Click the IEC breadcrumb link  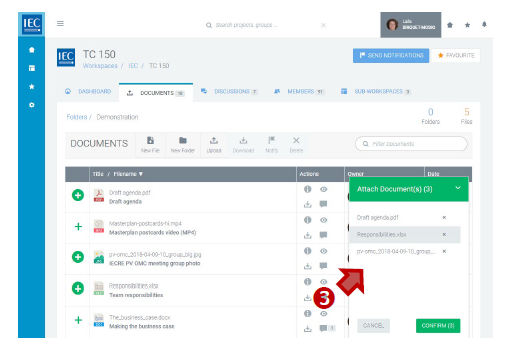133,66
